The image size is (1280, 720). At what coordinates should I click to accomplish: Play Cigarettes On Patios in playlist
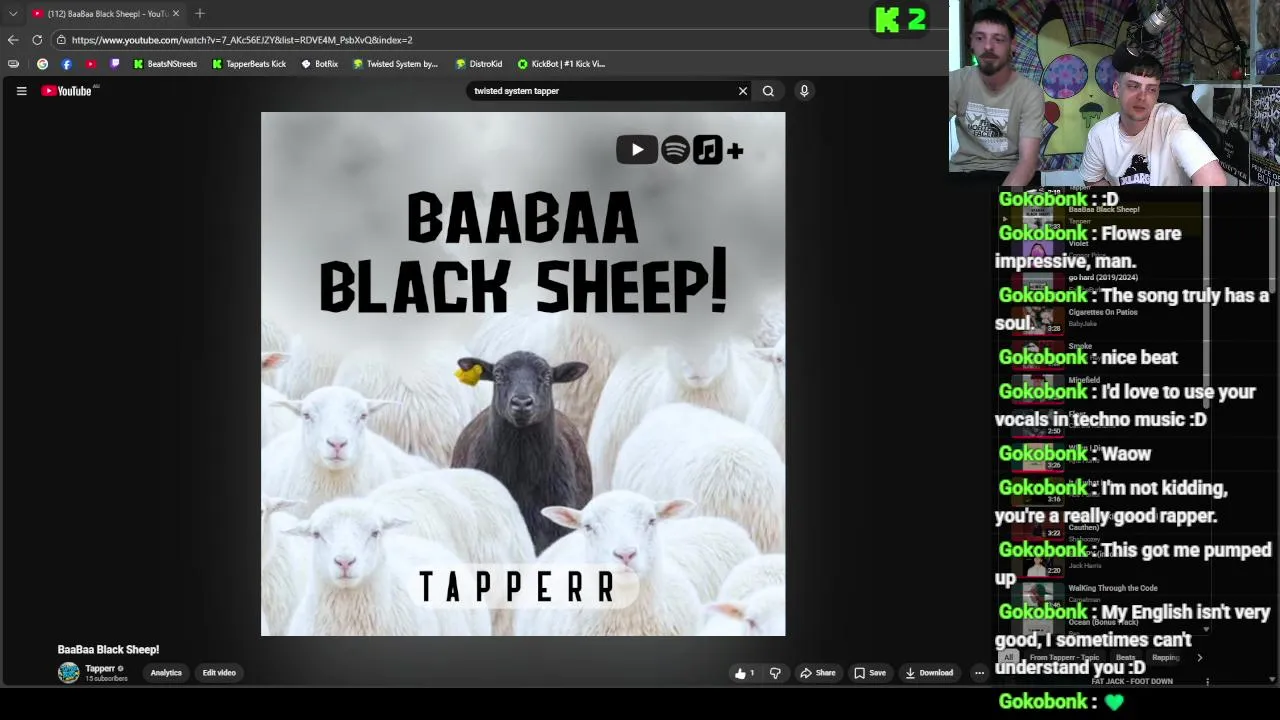tap(1103, 317)
